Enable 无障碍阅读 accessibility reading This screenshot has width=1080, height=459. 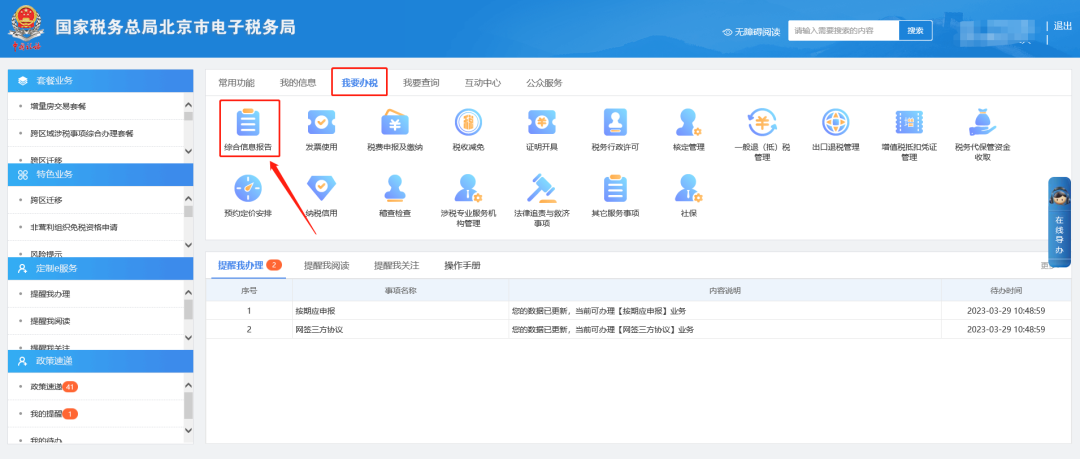751,32
